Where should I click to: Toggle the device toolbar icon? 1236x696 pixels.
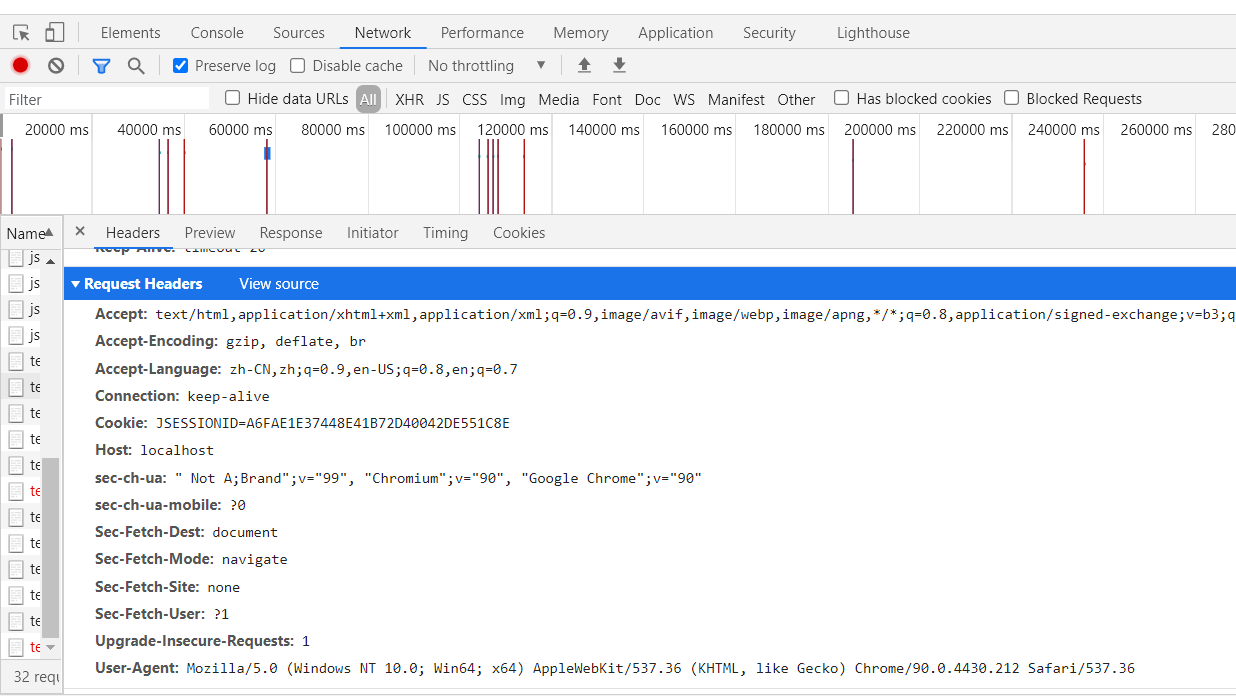tap(54, 33)
